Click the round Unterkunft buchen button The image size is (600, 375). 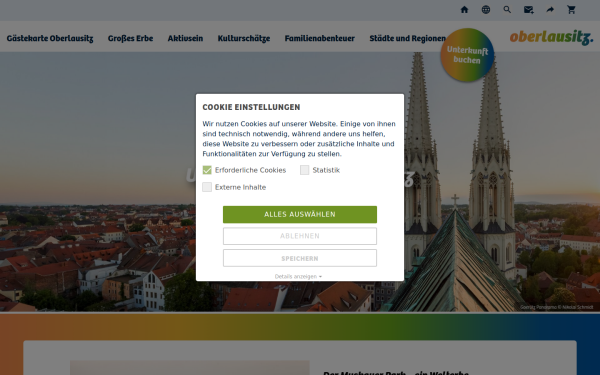pyautogui.click(x=467, y=55)
